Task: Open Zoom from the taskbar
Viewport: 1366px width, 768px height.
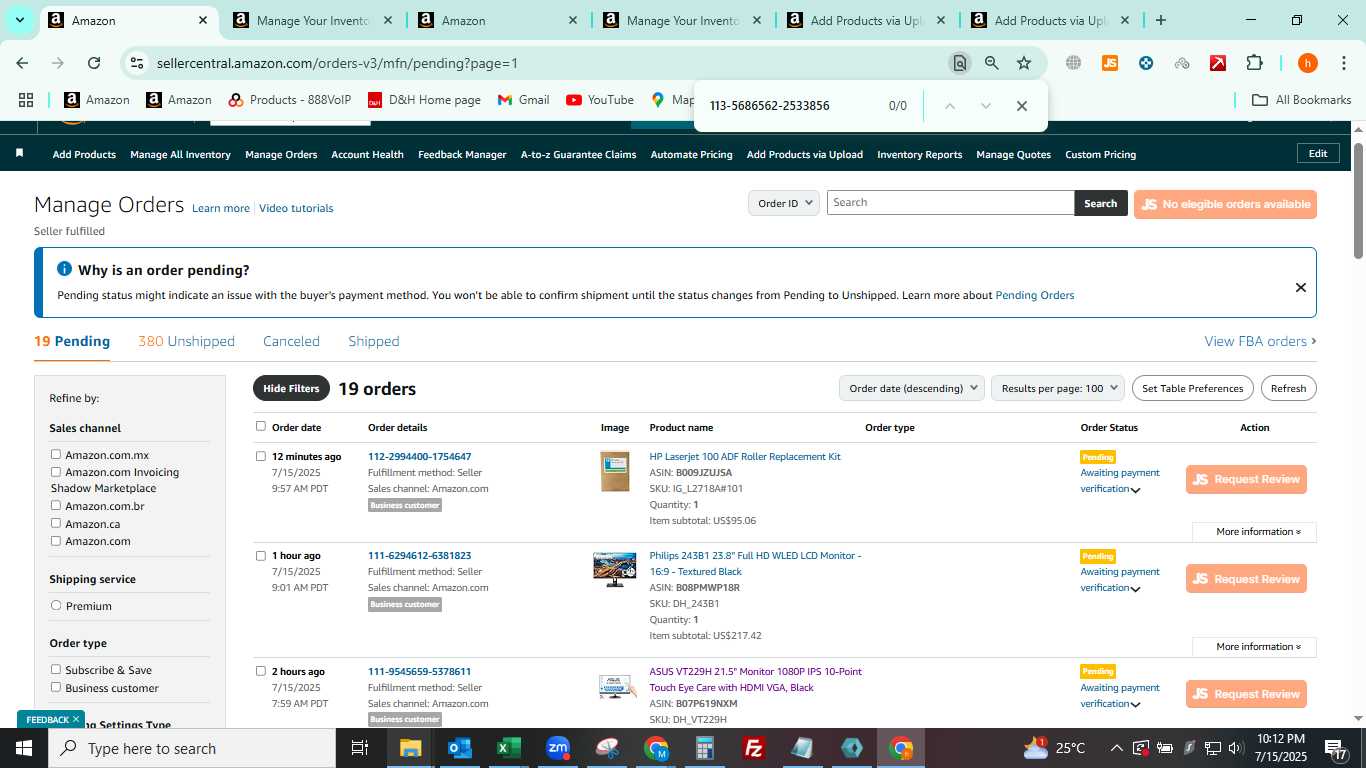Action: coord(558,748)
